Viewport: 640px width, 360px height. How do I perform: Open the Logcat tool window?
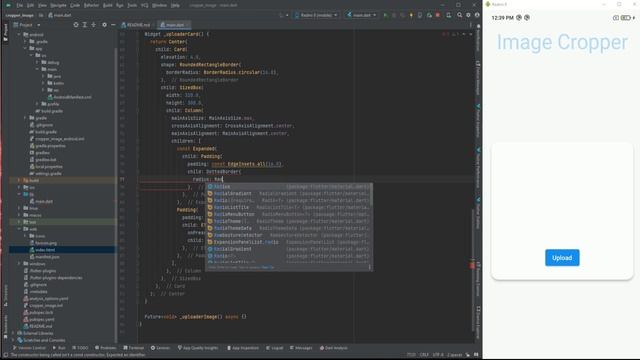click(x=275, y=348)
